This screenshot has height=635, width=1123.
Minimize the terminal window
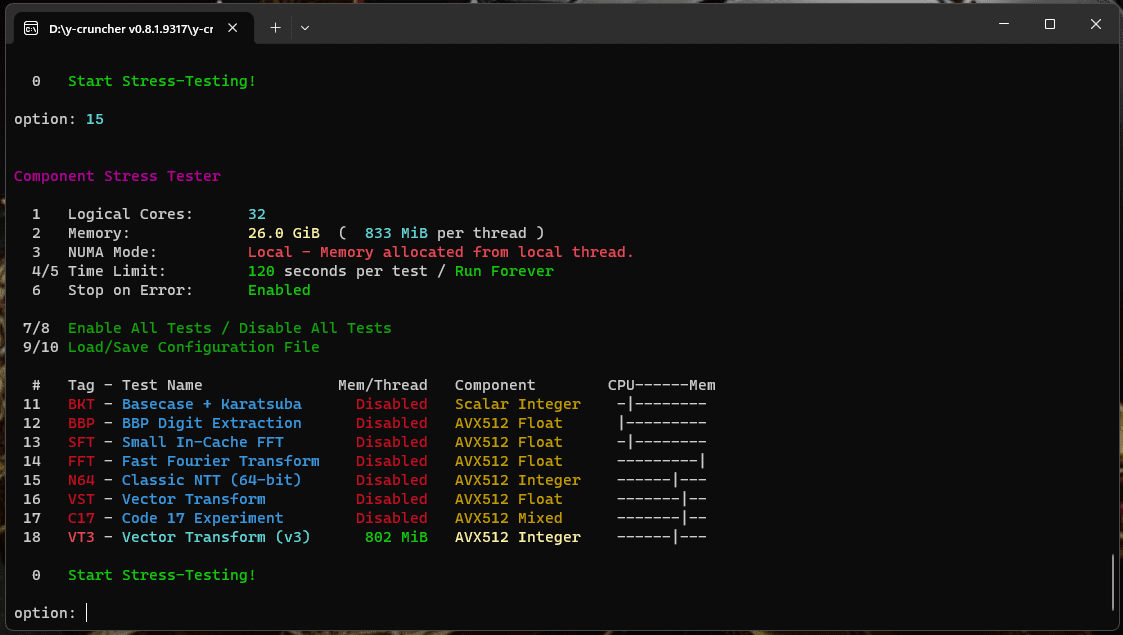tap(1004, 24)
